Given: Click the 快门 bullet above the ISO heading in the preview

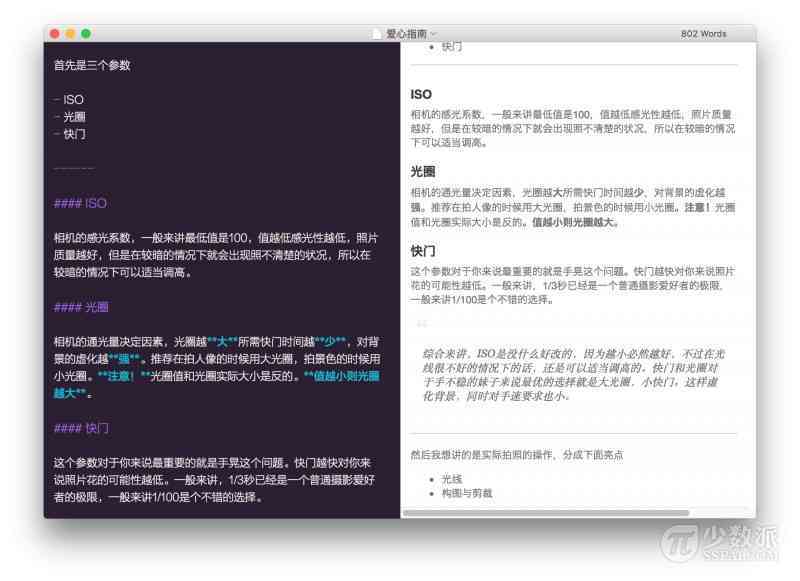Looking at the screenshot, I should click(452, 46).
